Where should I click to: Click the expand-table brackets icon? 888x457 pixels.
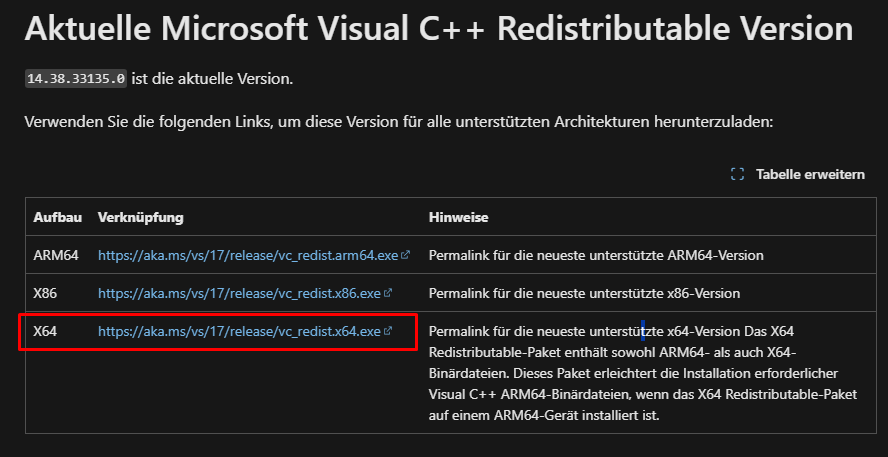737,174
